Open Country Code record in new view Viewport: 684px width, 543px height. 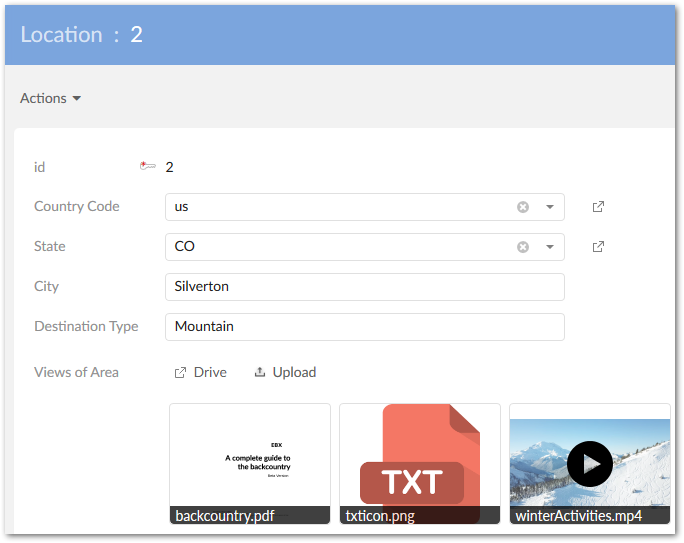(x=598, y=207)
